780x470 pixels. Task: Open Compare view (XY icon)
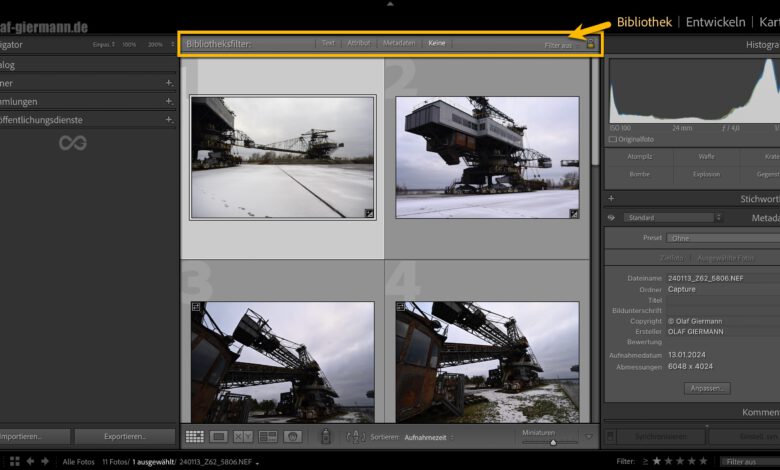pos(243,436)
